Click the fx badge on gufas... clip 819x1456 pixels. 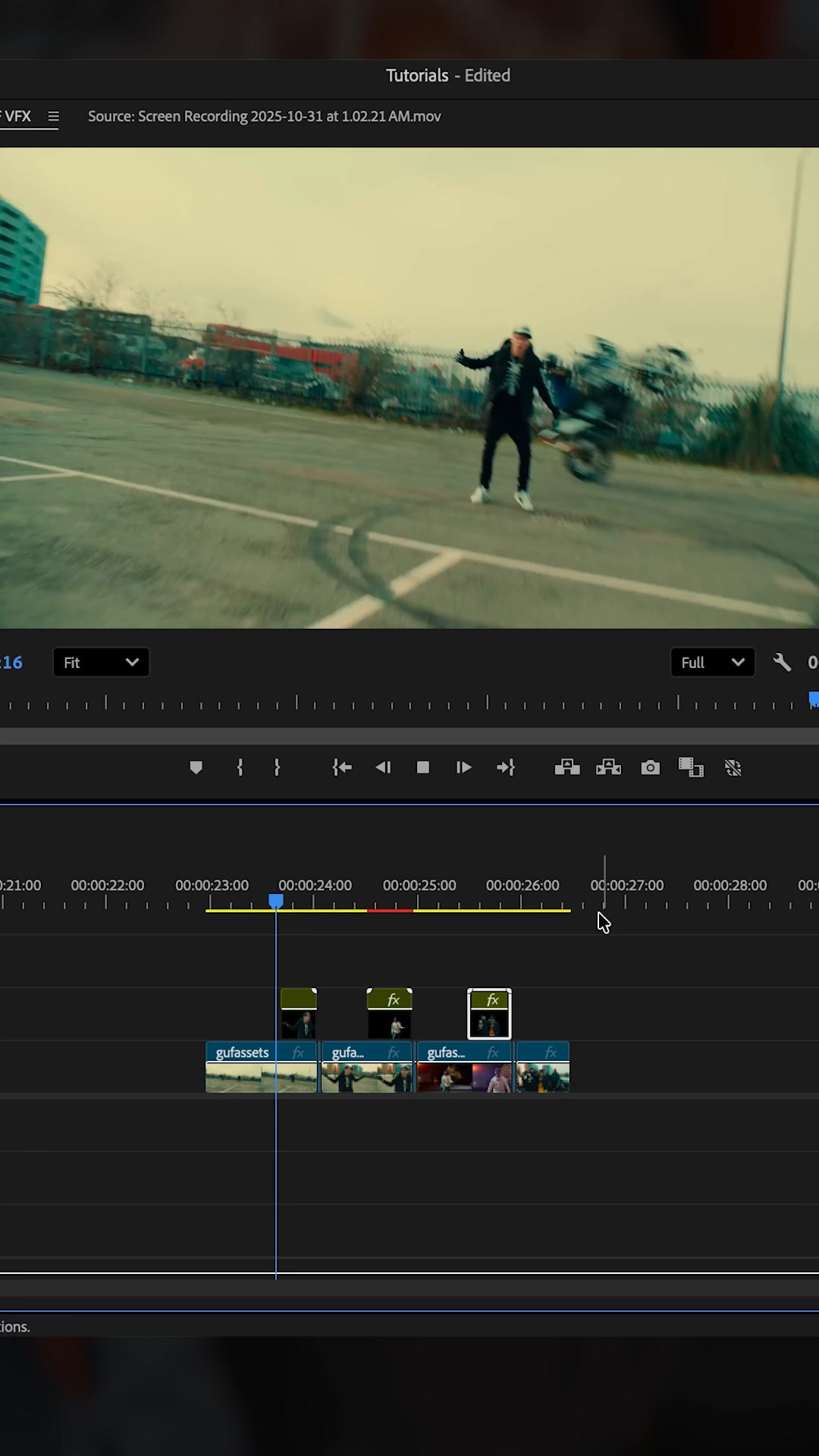(x=493, y=1053)
